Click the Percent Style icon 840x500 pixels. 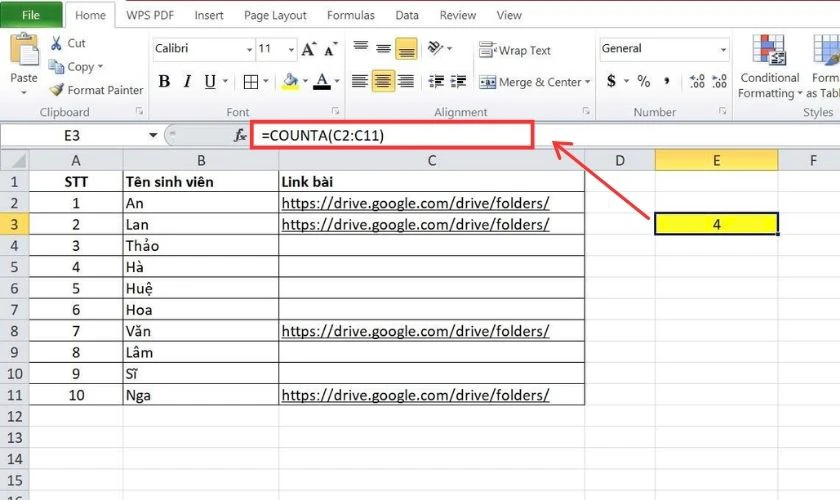(643, 81)
